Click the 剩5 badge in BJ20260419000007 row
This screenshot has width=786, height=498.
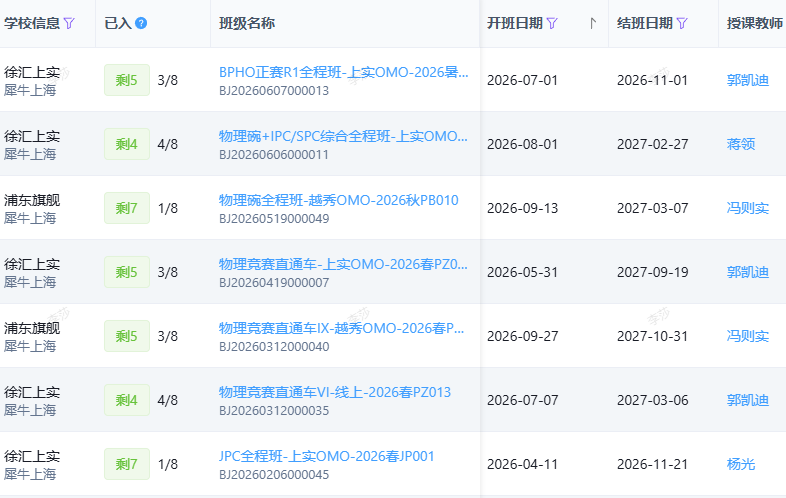point(127,272)
